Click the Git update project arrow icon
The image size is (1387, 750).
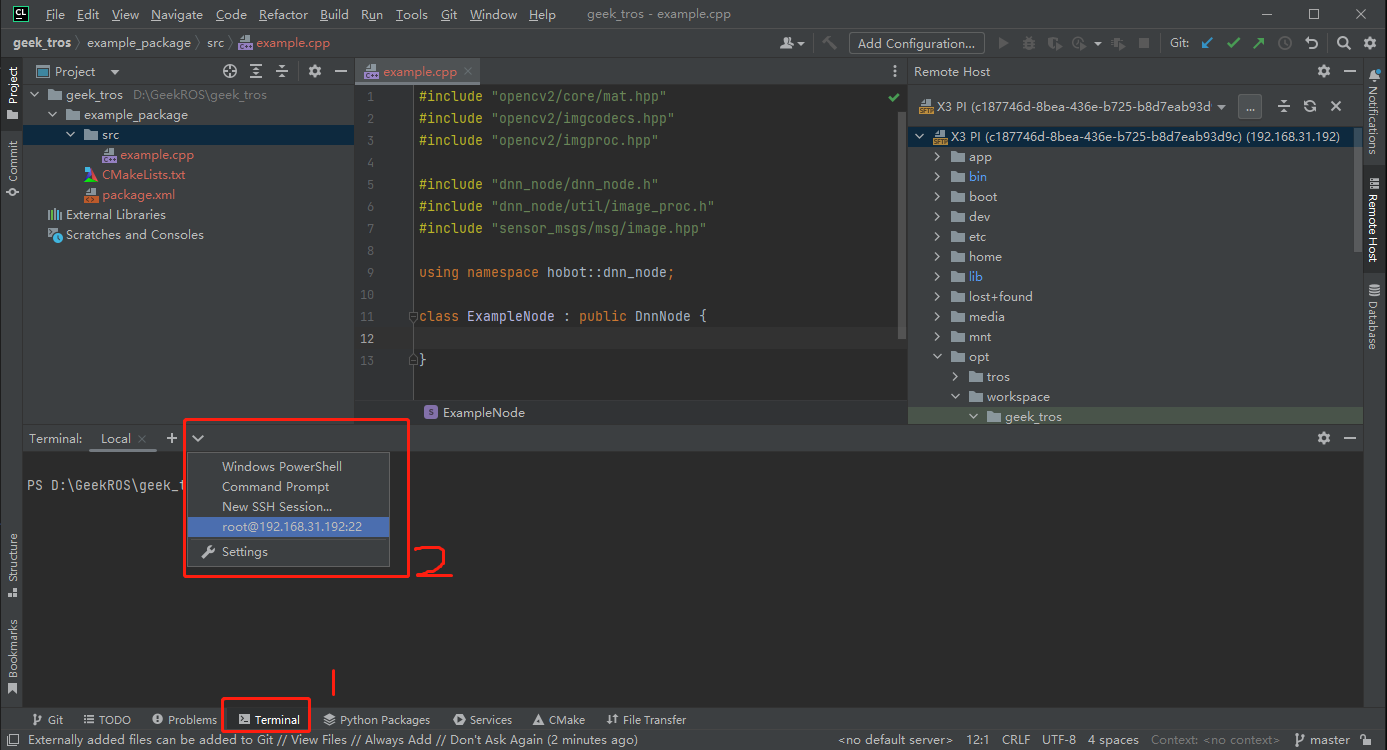[1207, 43]
